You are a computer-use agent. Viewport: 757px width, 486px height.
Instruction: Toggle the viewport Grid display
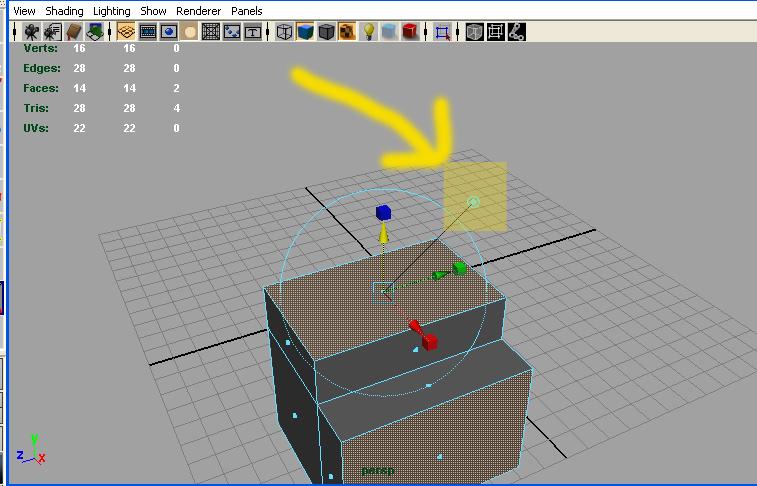(x=126, y=32)
